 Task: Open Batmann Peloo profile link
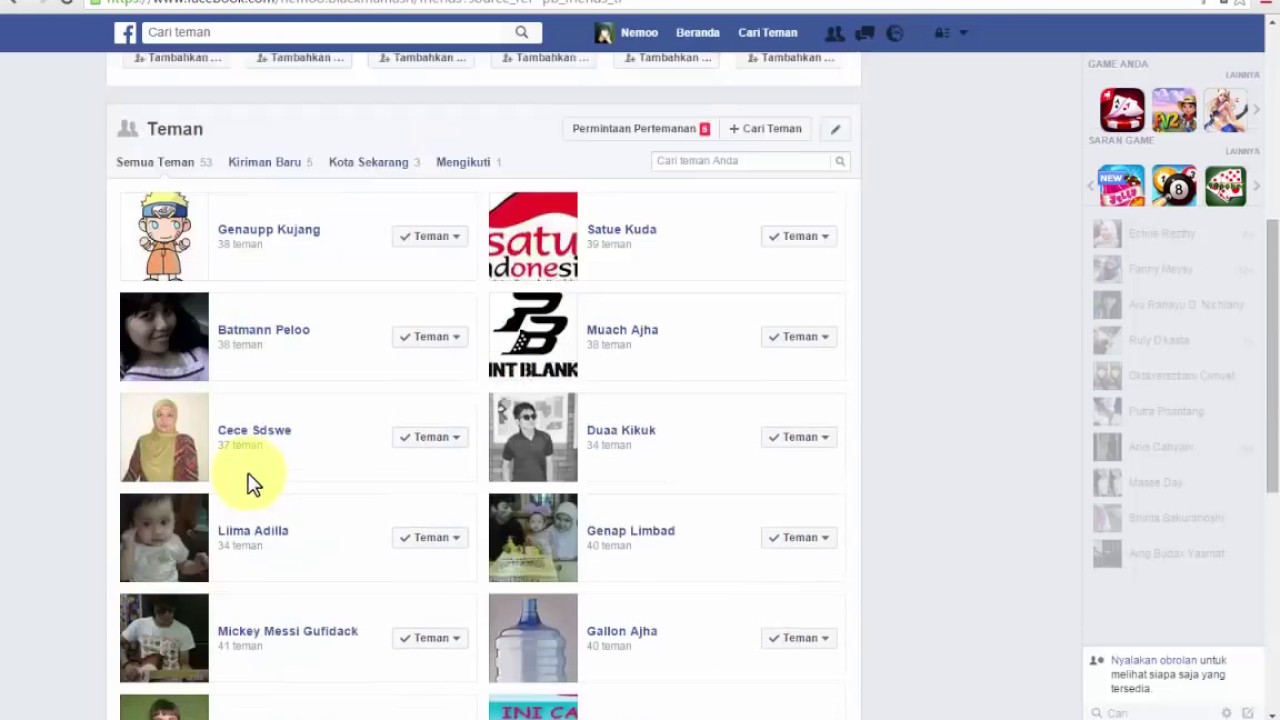click(x=264, y=330)
